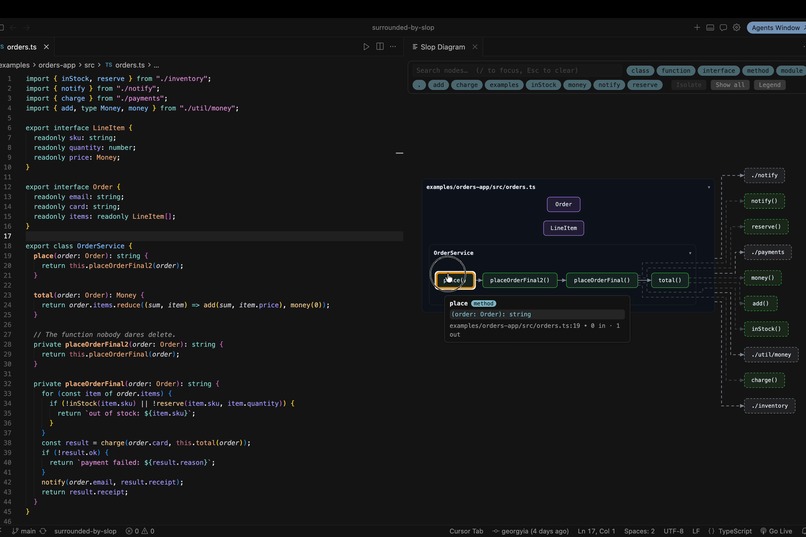Split the editor with the split icon

click(380, 47)
